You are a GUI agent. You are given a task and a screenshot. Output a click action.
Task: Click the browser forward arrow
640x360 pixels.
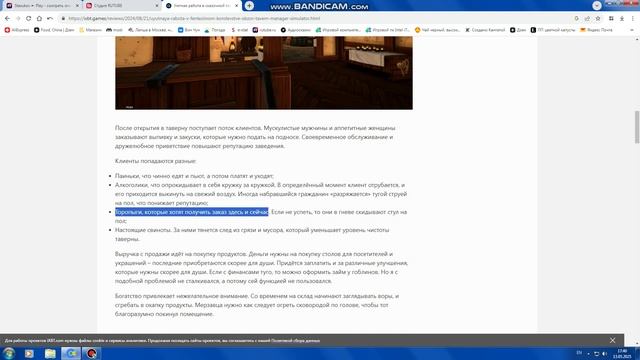tap(18, 18)
